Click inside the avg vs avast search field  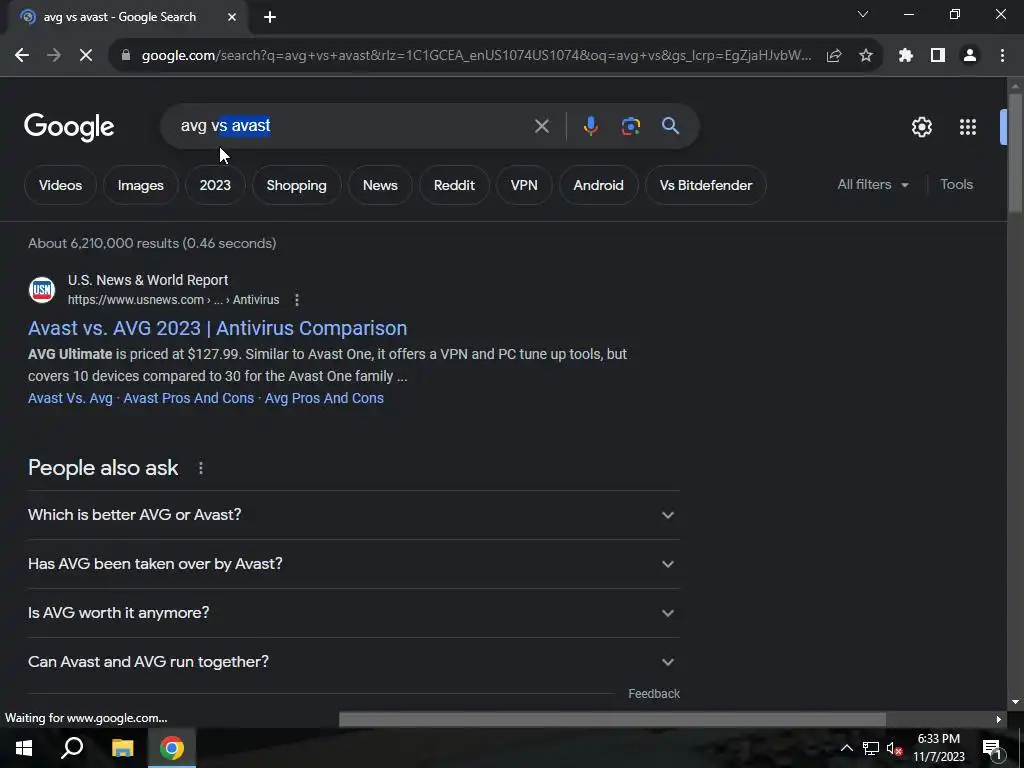[x=353, y=125]
